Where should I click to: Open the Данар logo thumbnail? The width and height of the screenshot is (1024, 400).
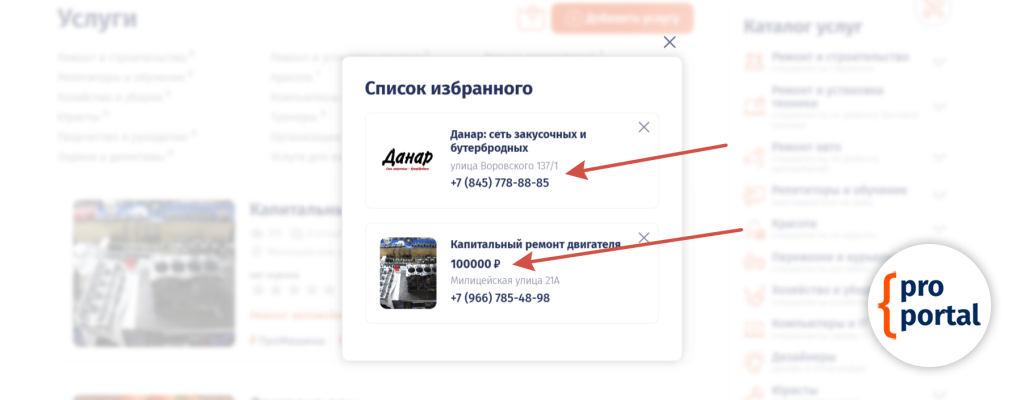(408, 160)
